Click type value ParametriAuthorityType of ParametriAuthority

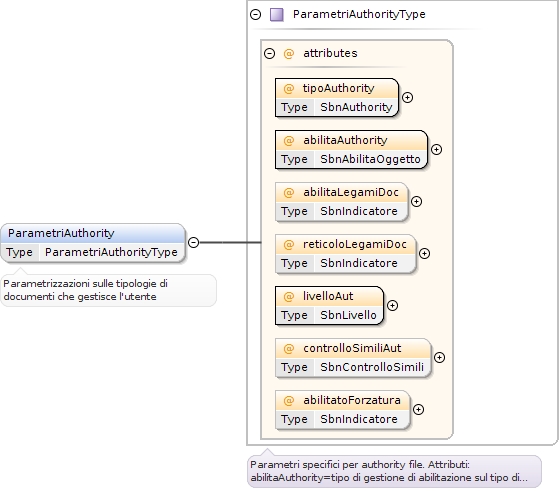(111, 252)
